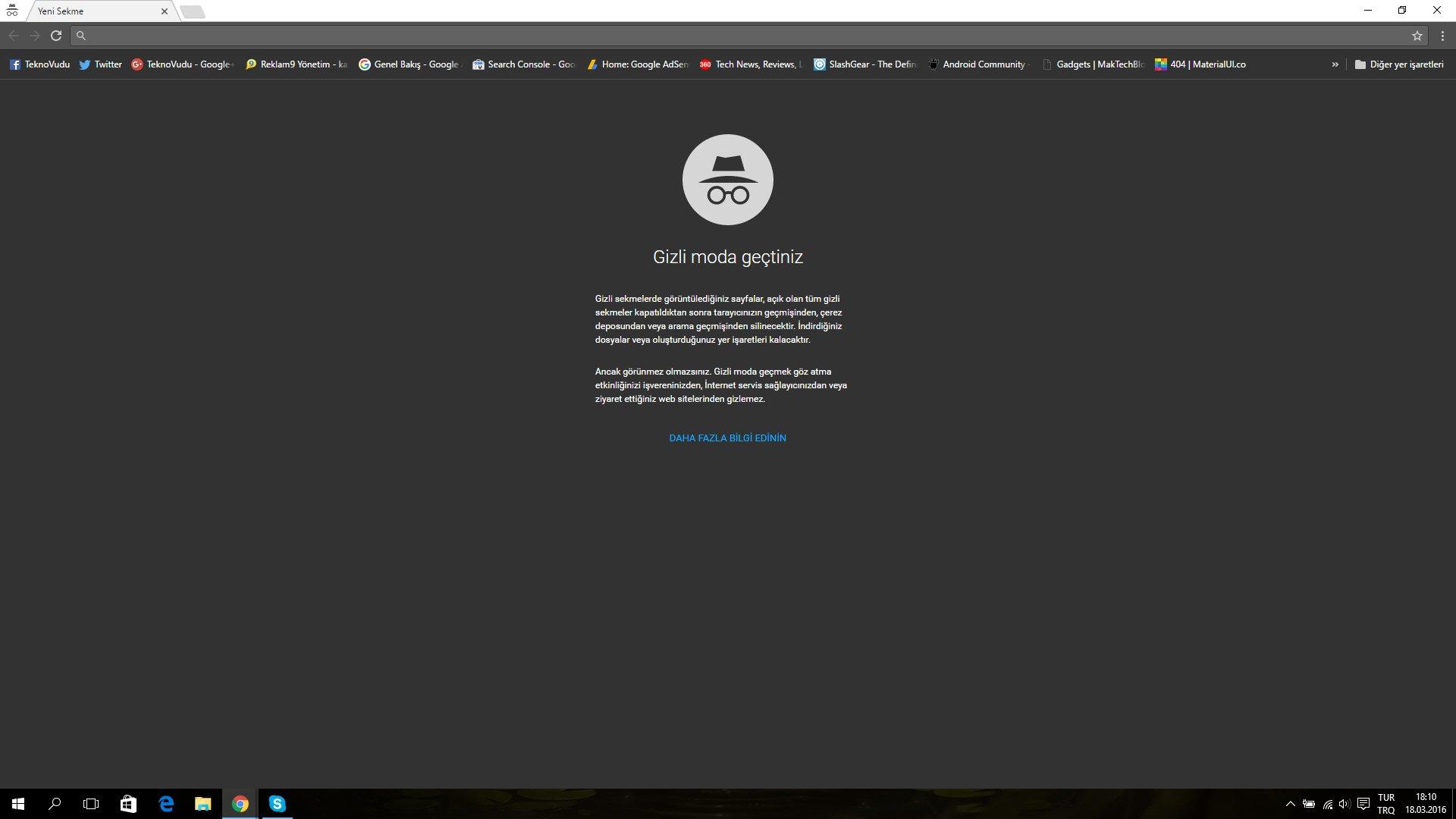Open the Twitter bookmark
Image resolution: width=1456 pixels, height=819 pixels.
[x=100, y=64]
